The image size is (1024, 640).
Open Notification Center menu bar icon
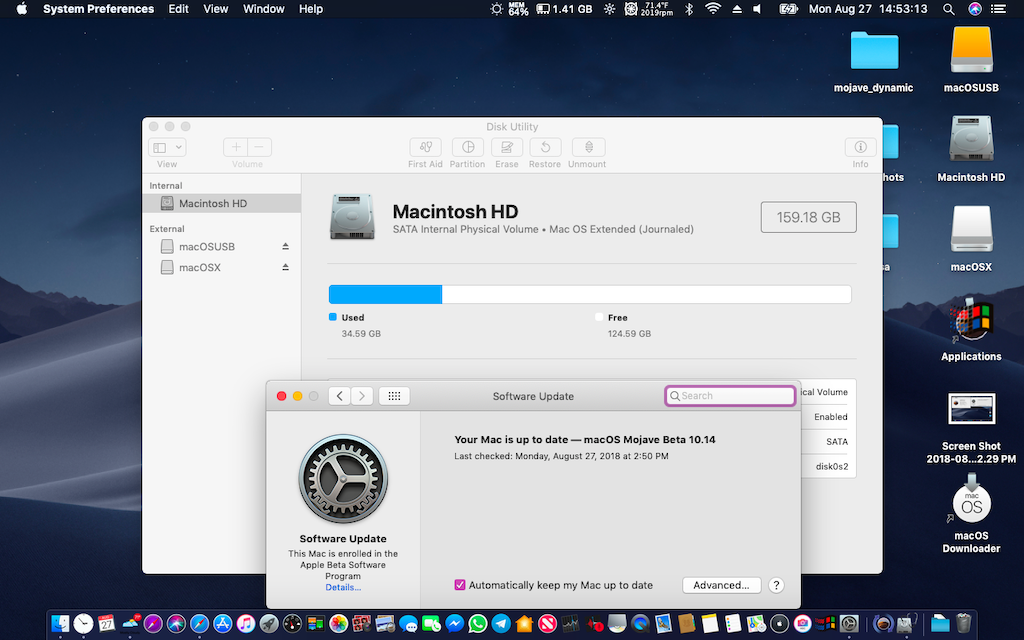(x=999, y=9)
